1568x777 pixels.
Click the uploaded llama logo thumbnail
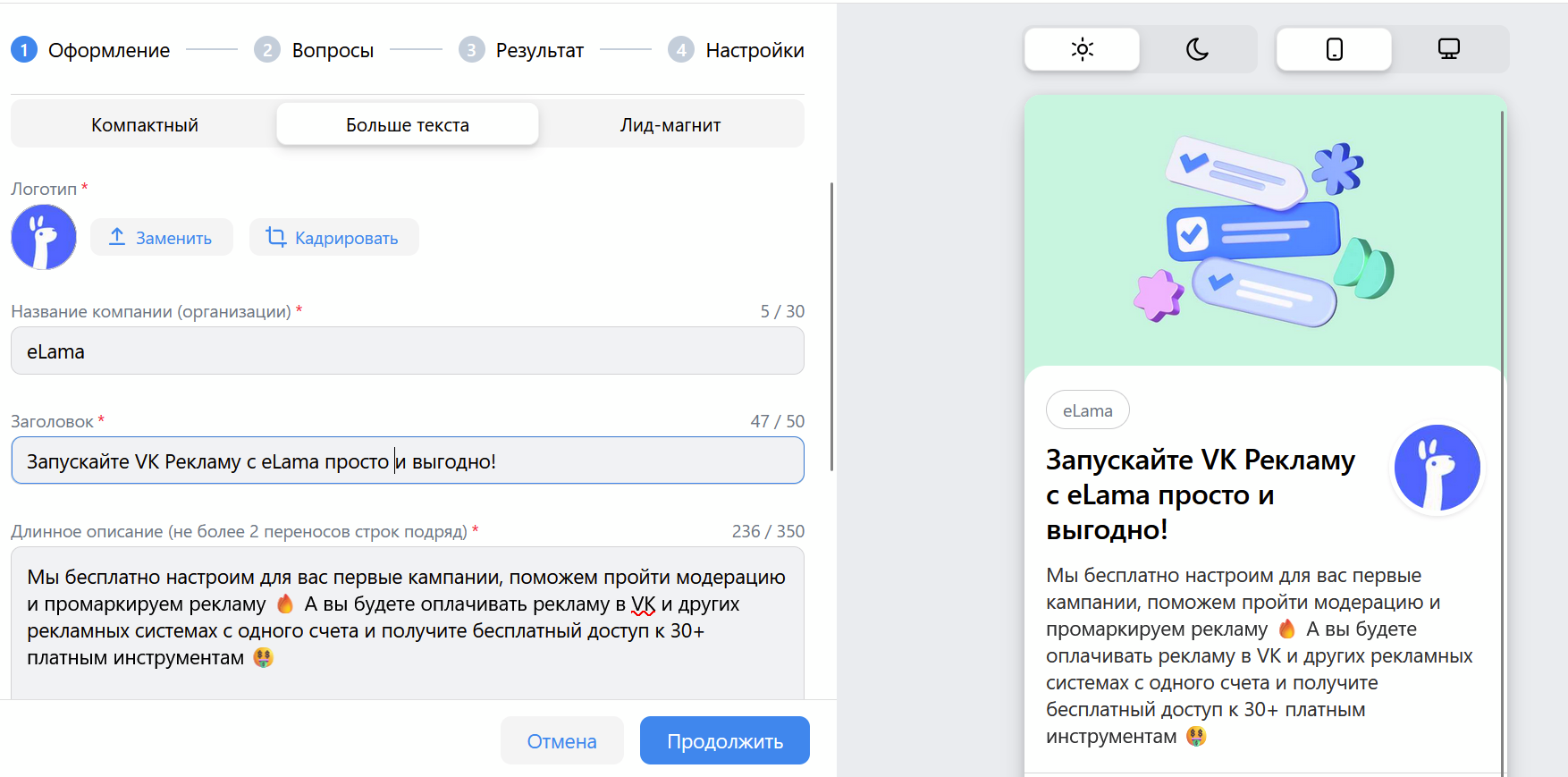click(x=44, y=237)
